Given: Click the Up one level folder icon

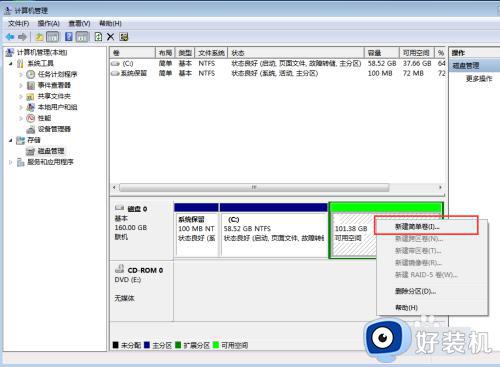Looking at the screenshot, I should [39, 37].
